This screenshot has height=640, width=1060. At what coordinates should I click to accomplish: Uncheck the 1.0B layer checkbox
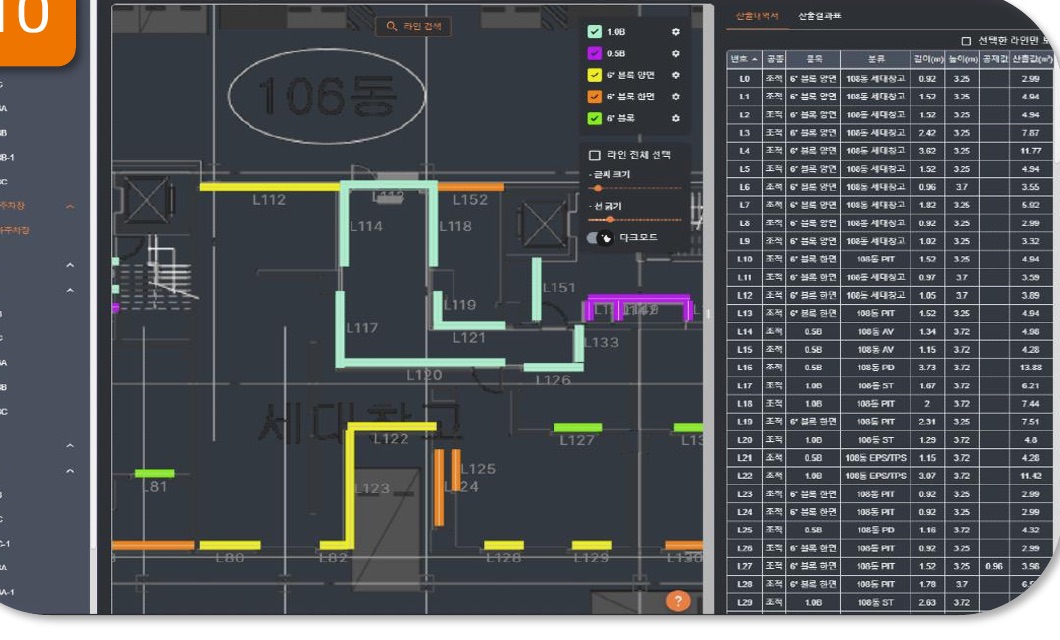coord(594,32)
